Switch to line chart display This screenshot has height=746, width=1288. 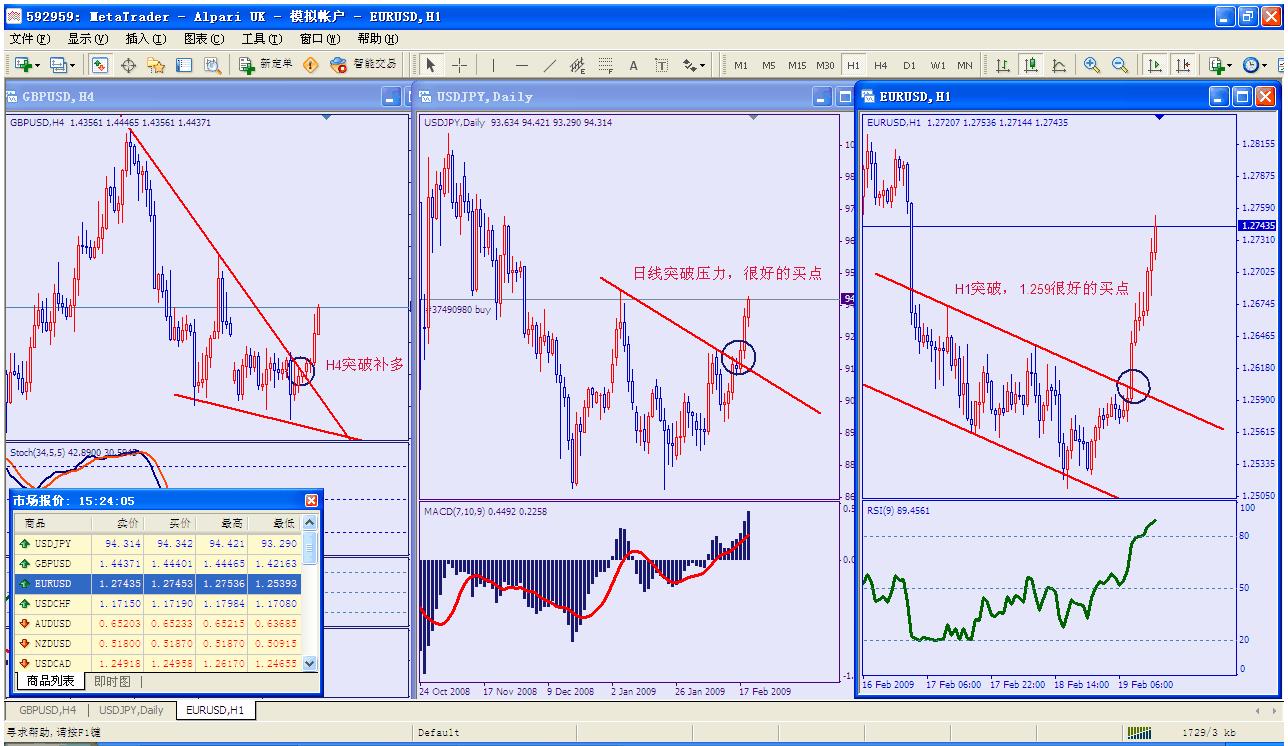pos(1058,65)
